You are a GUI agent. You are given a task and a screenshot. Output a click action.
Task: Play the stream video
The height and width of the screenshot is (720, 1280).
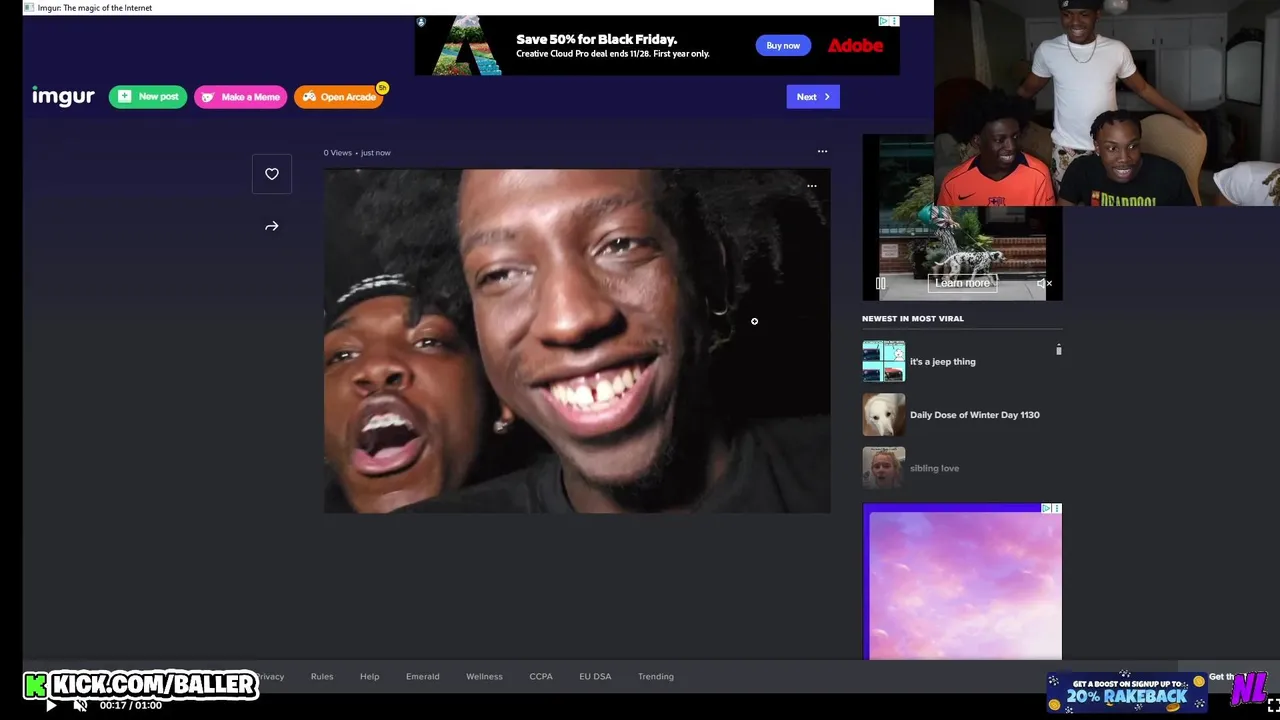coord(51,705)
